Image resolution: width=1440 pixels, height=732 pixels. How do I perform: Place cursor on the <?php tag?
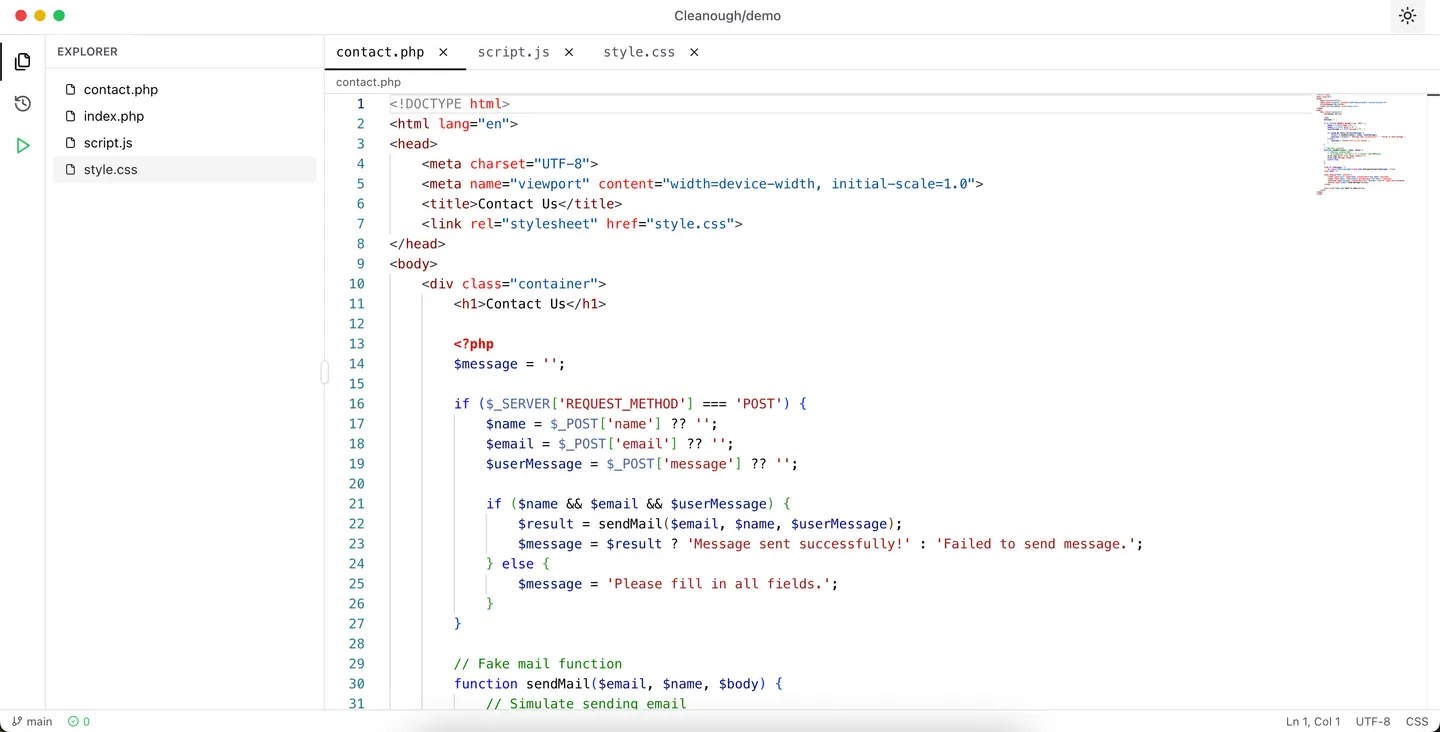pos(474,344)
